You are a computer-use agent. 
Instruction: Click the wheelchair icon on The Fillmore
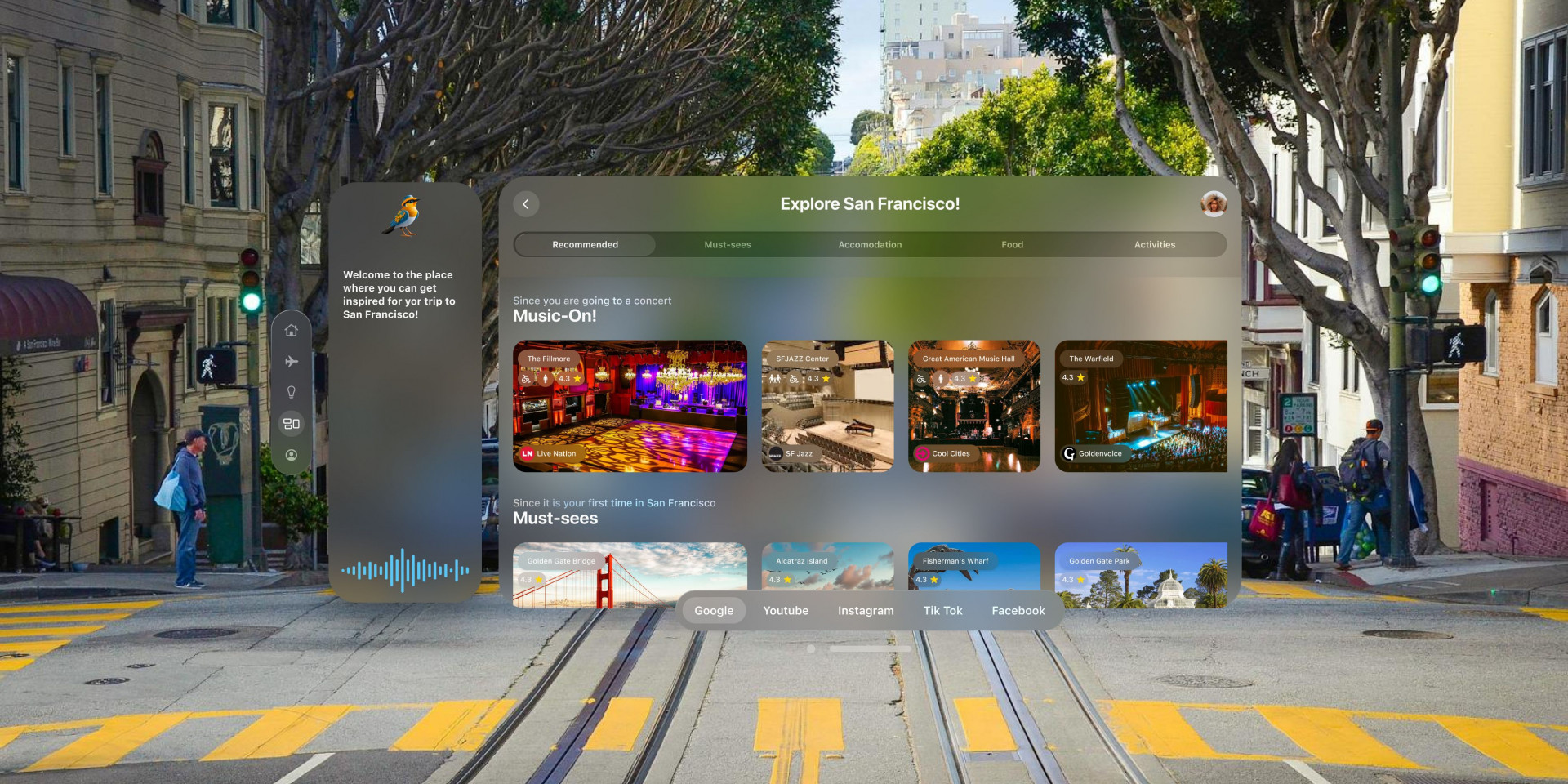(x=526, y=379)
